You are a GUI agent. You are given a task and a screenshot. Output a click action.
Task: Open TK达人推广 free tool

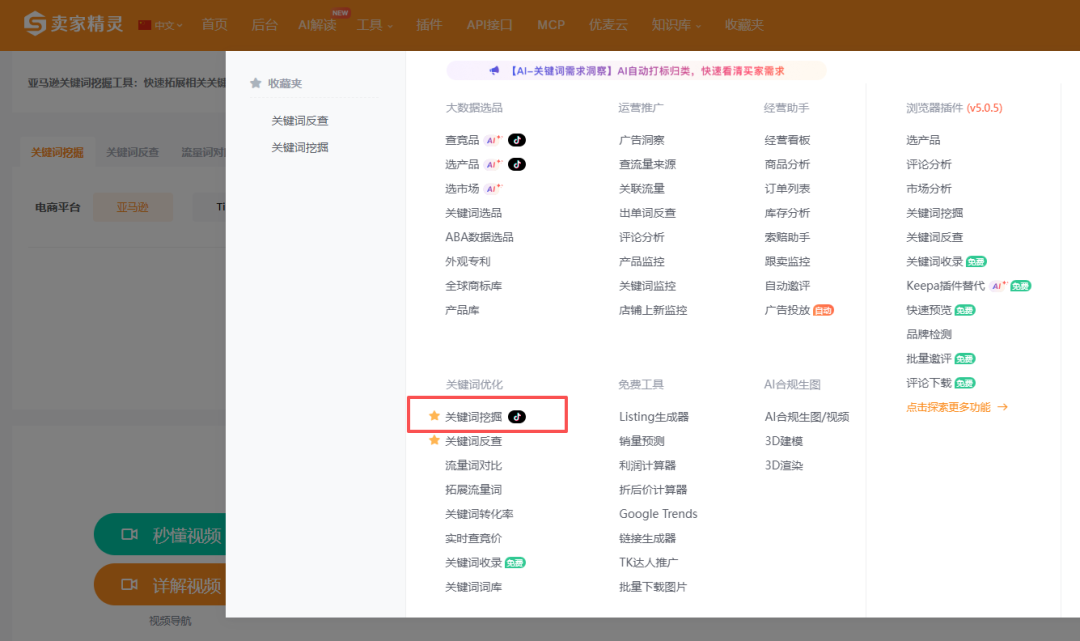649,563
